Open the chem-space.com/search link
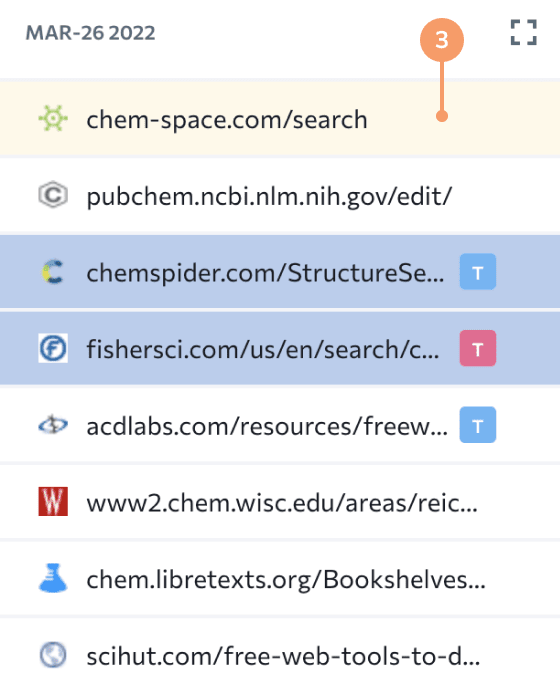This screenshot has height=680, width=560. (227, 119)
